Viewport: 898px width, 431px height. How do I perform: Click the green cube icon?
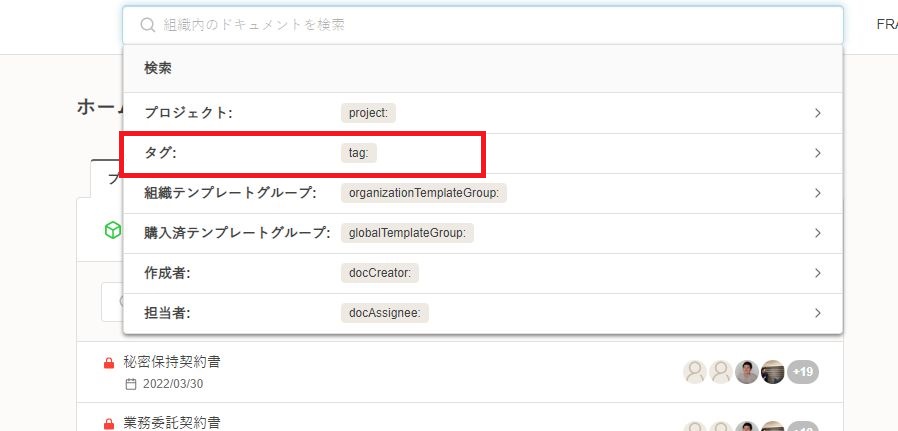coord(113,230)
